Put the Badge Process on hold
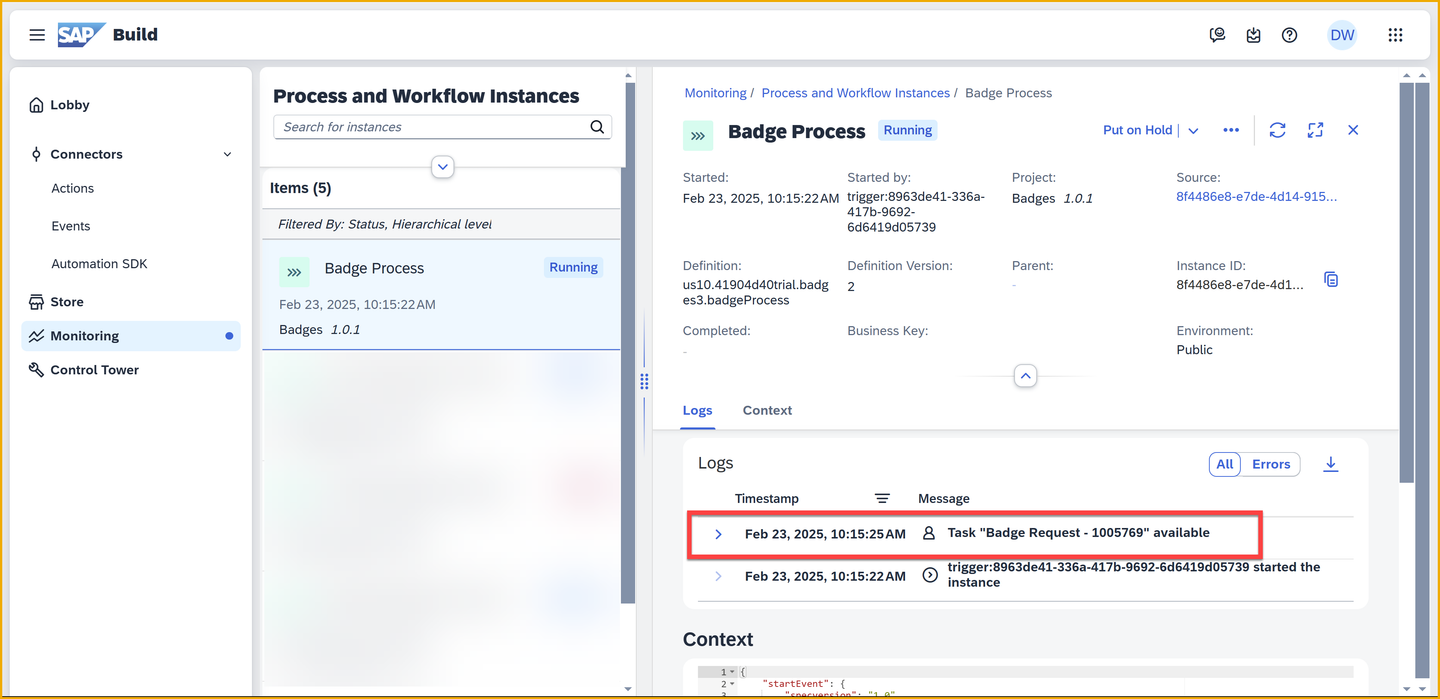Viewport: 1440px width, 699px height. (x=1137, y=131)
